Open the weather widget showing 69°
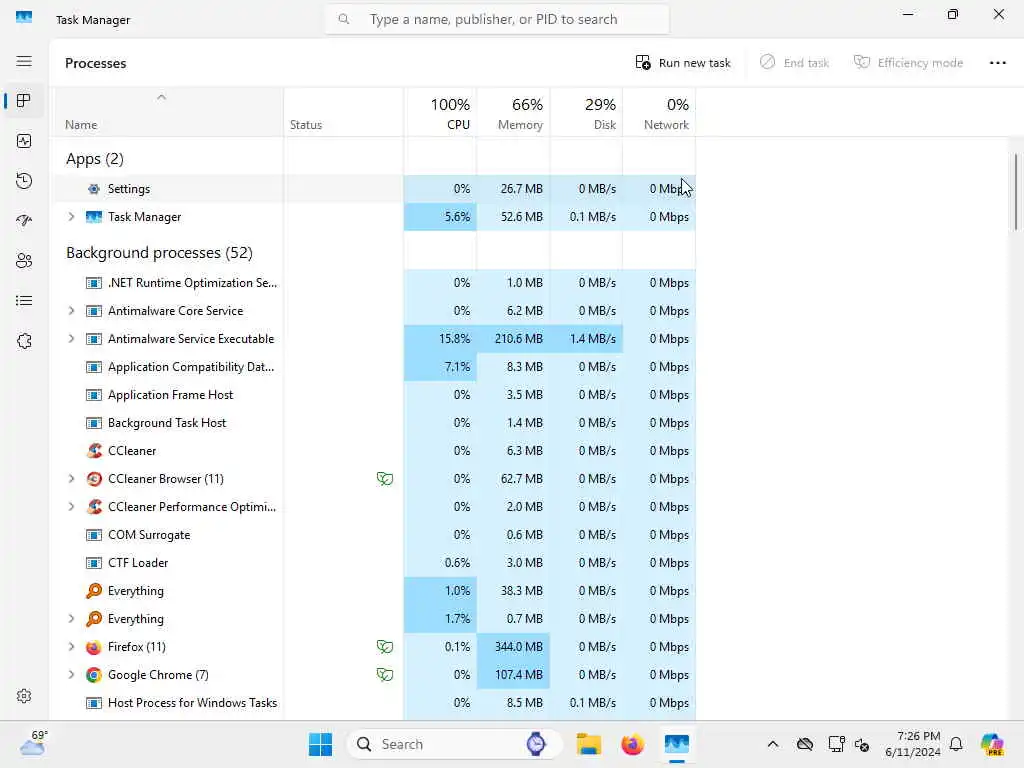This screenshot has width=1024, height=768. tap(33, 743)
